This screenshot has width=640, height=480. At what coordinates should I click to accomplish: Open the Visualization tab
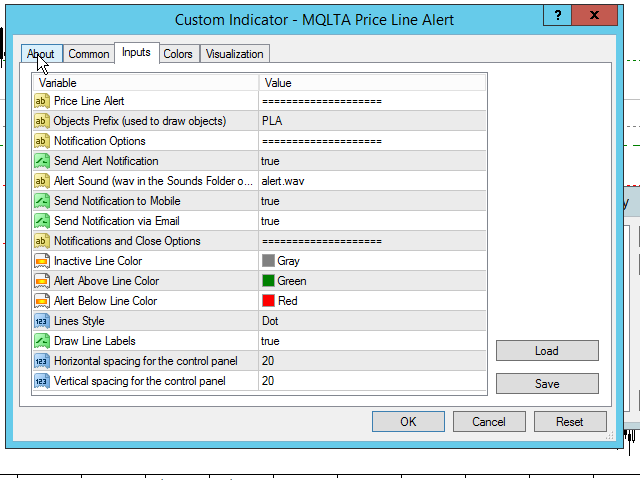pyautogui.click(x=235, y=53)
